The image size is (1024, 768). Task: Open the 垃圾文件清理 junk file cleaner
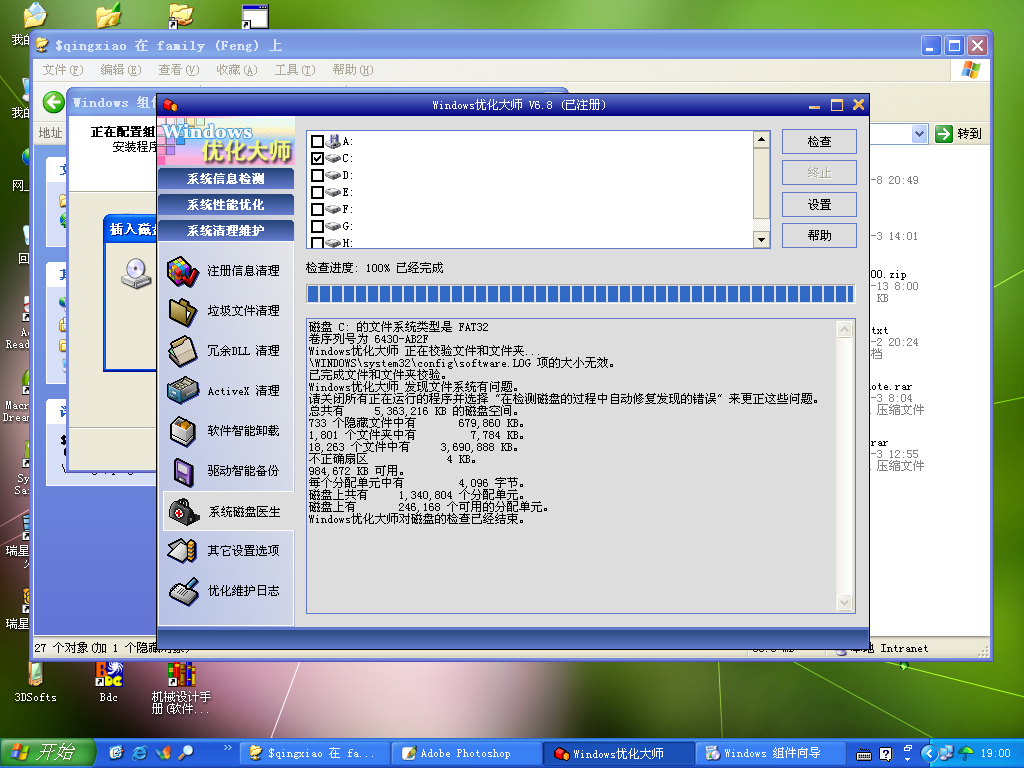point(225,311)
